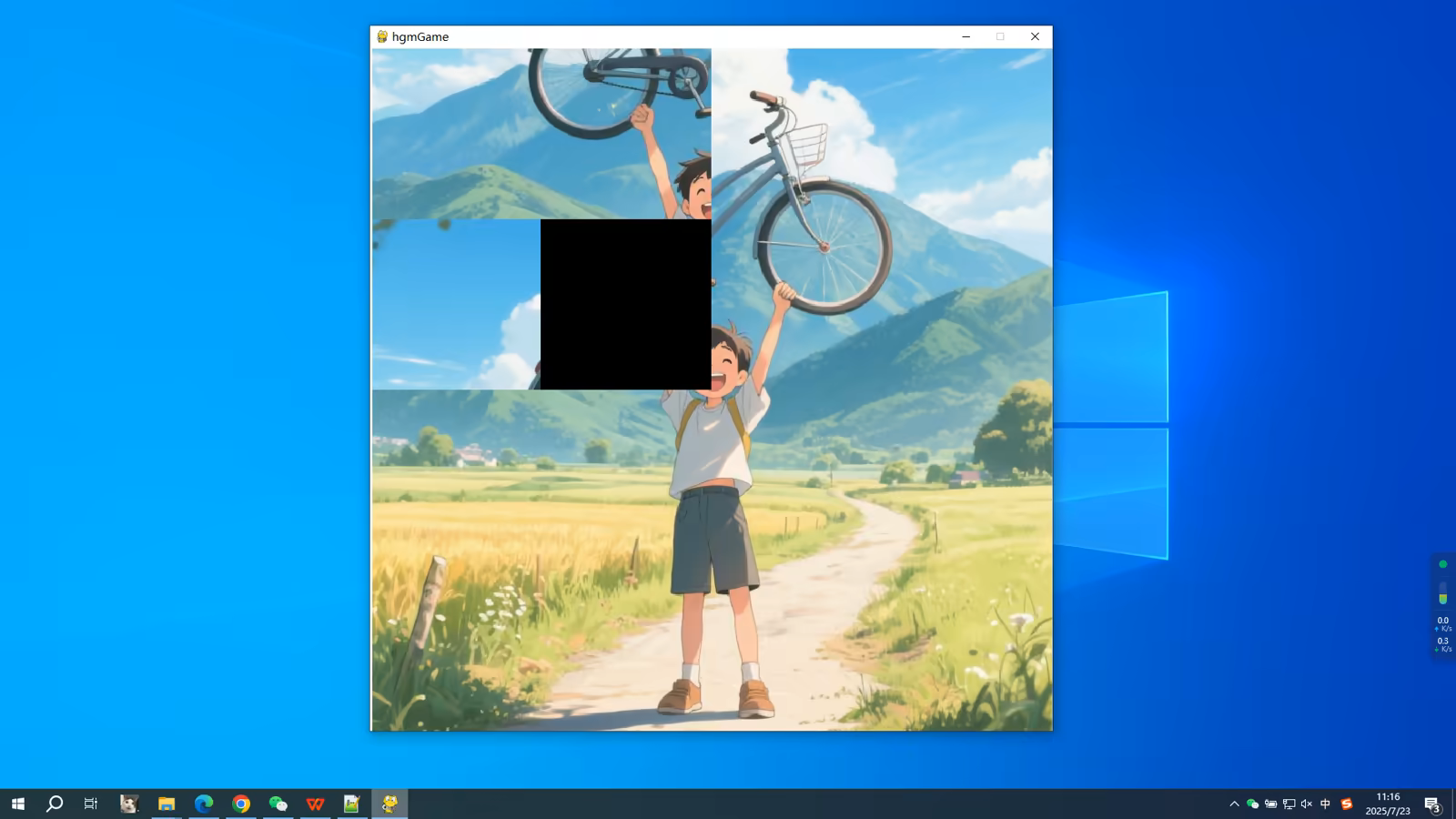This screenshot has height=819, width=1456.
Task: Unmute the speaker volume icon in the tray
Action: [1307, 804]
